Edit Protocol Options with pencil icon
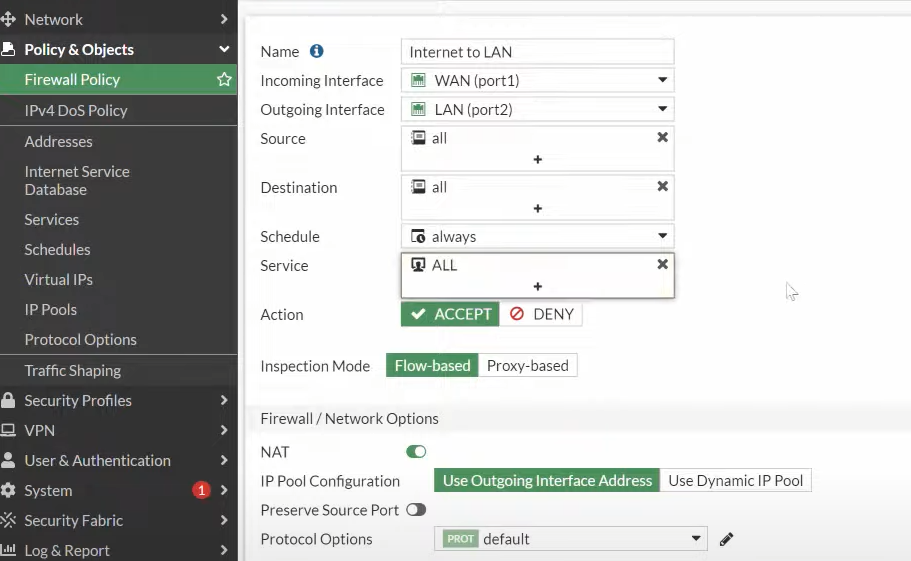Screen dimensions: 911x561 coord(726,540)
